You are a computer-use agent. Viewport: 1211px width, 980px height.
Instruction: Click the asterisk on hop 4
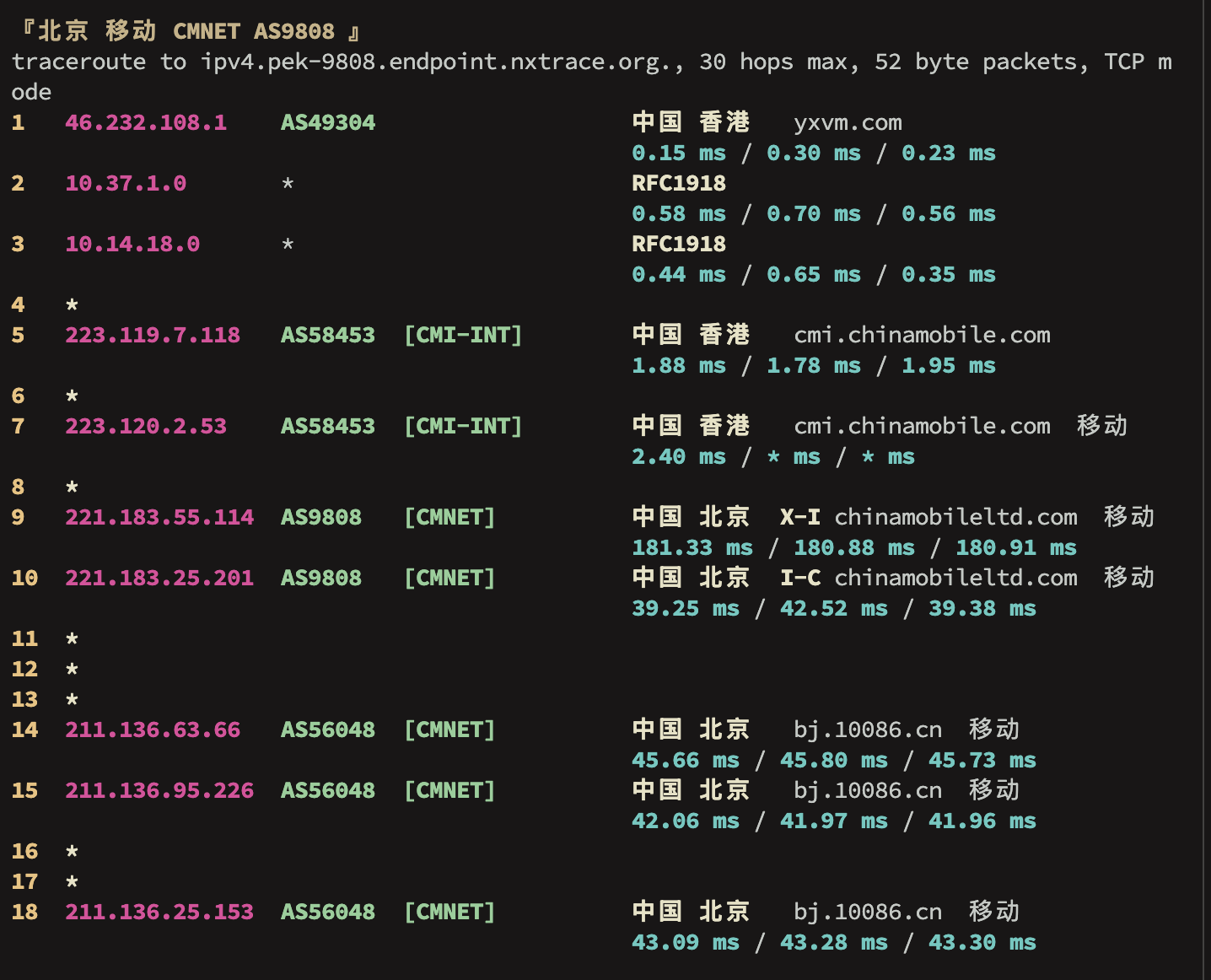[x=72, y=304]
